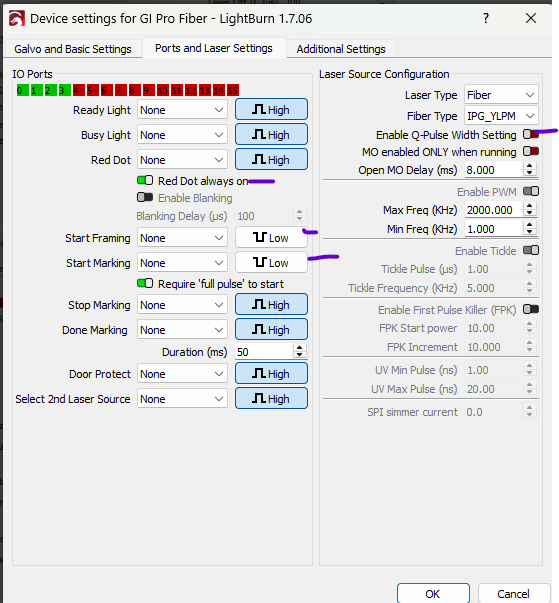The height and width of the screenshot is (603, 559).
Task: Open Fiber Type dropdown
Action: click(501, 116)
